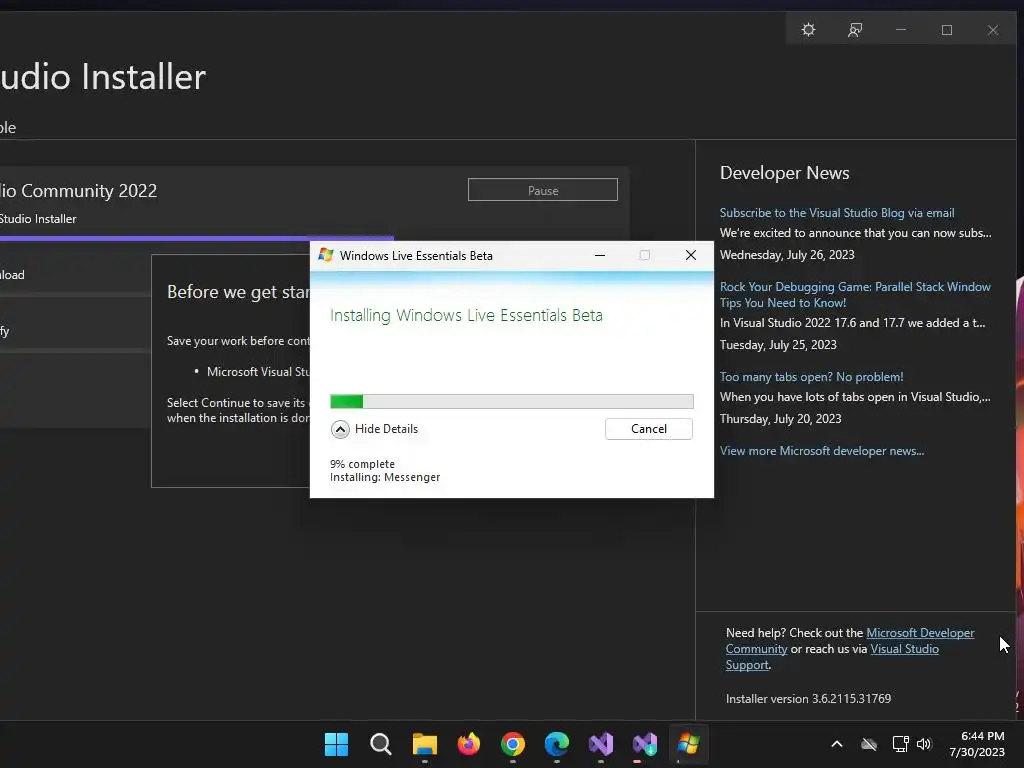This screenshot has height=768, width=1024.
Task: Click the Windows Live Essentials title bar logo
Action: click(x=325, y=255)
